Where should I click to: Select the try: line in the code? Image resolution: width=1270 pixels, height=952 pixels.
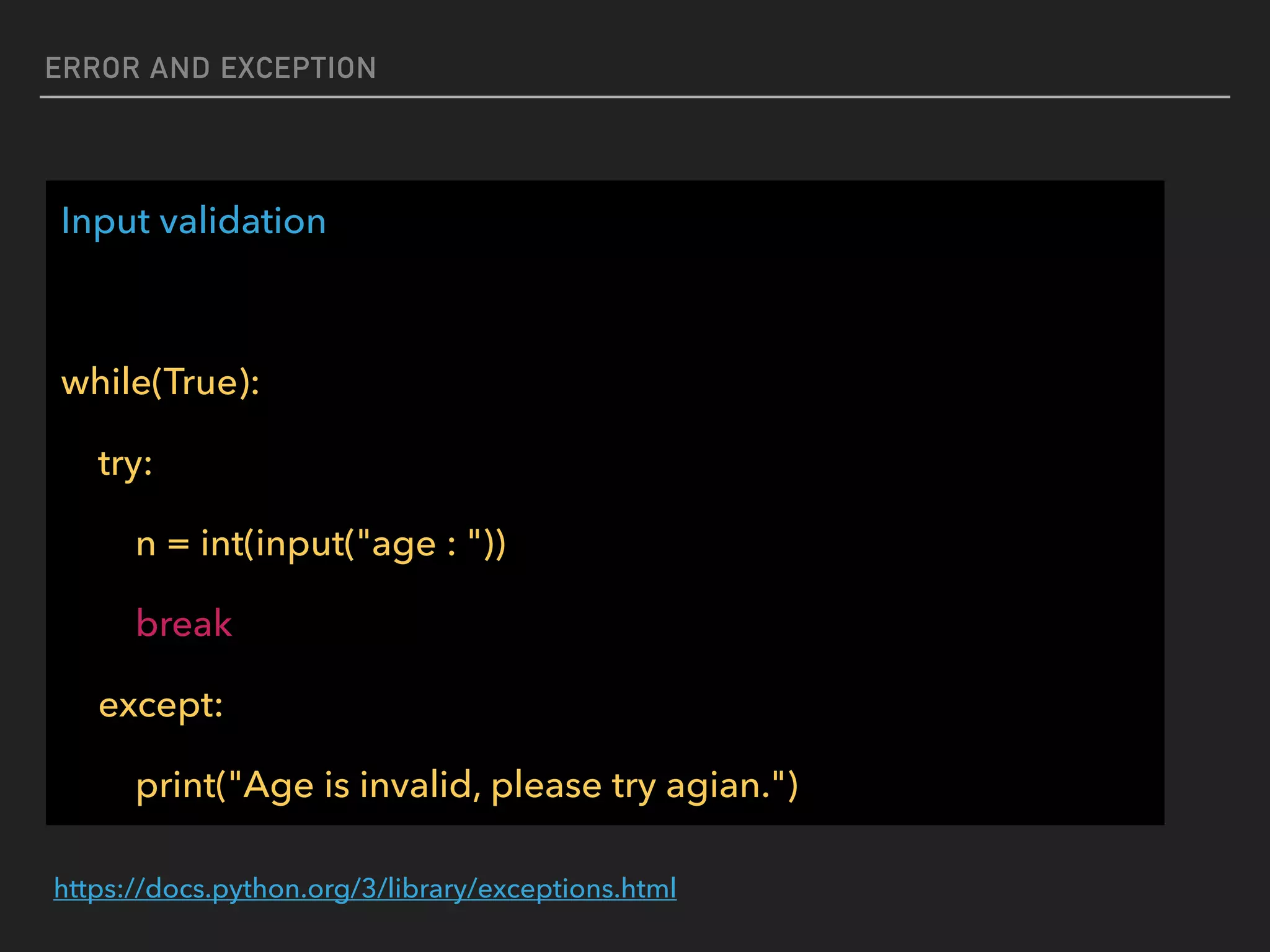125,463
